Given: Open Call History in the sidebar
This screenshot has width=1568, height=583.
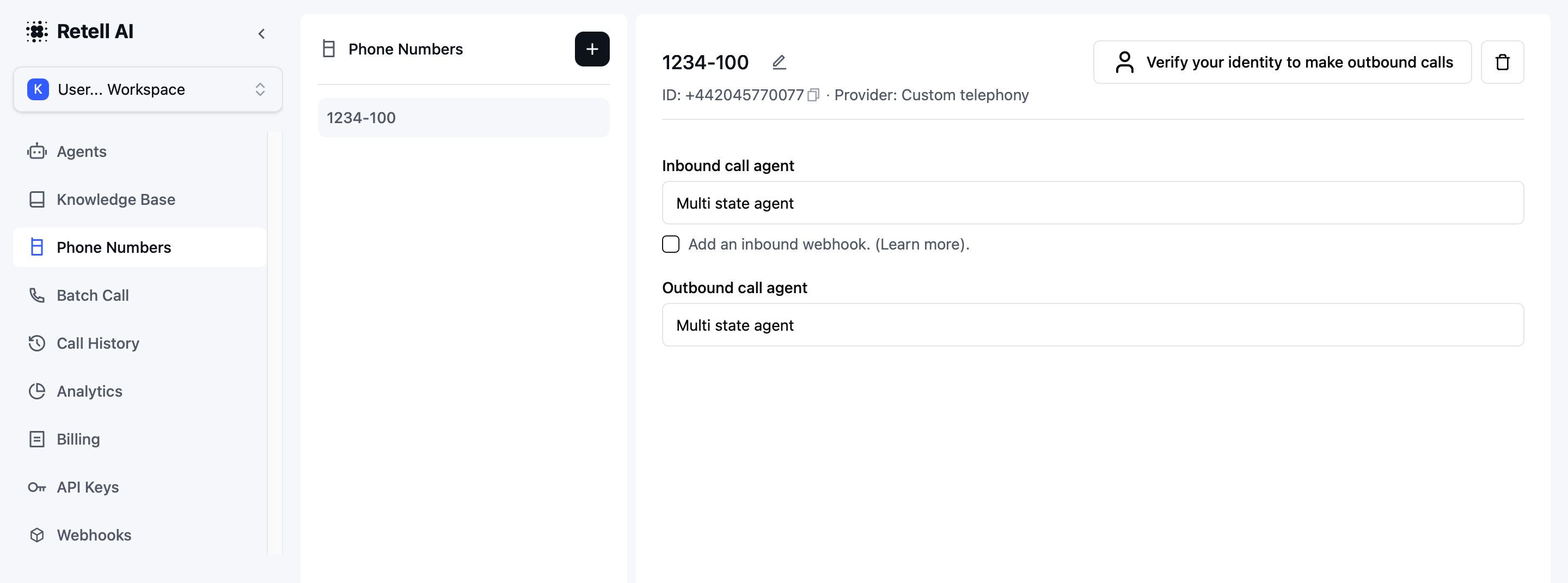Looking at the screenshot, I should click(97, 343).
